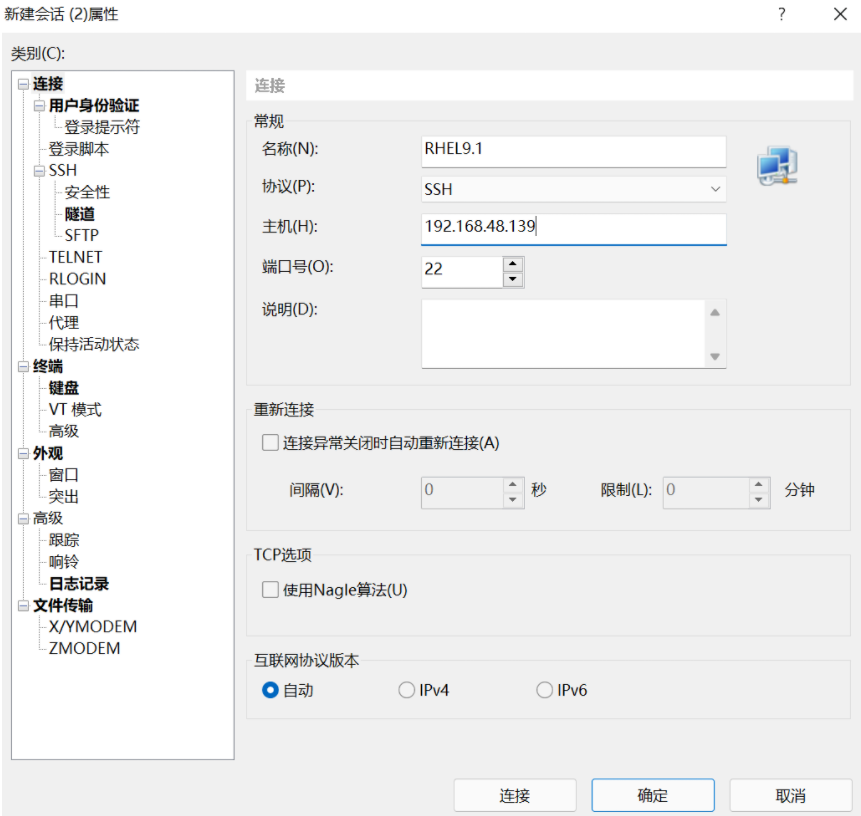Open the 键盘 settings page
Viewport: 861px width, 816px height.
(x=64, y=388)
